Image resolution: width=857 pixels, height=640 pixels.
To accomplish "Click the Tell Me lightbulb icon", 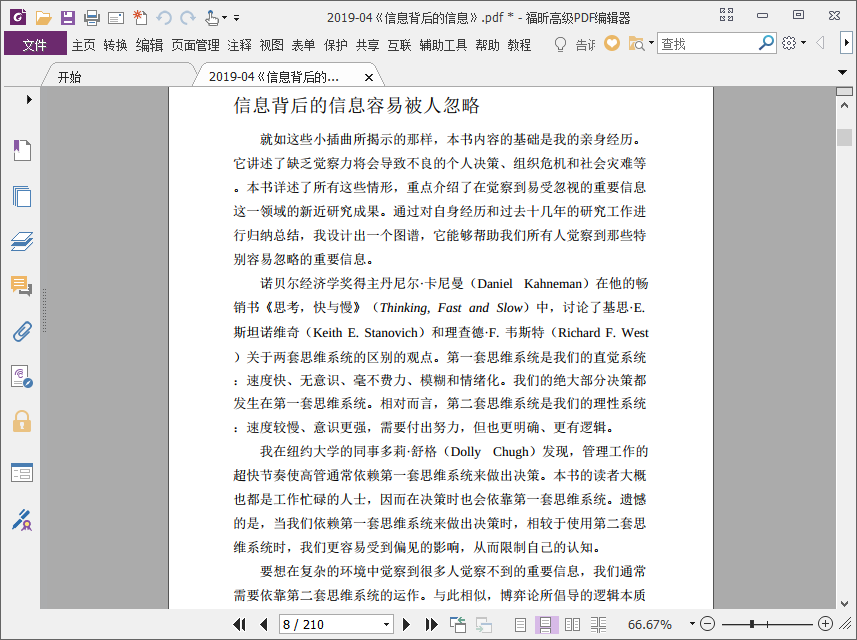I will click(560, 44).
